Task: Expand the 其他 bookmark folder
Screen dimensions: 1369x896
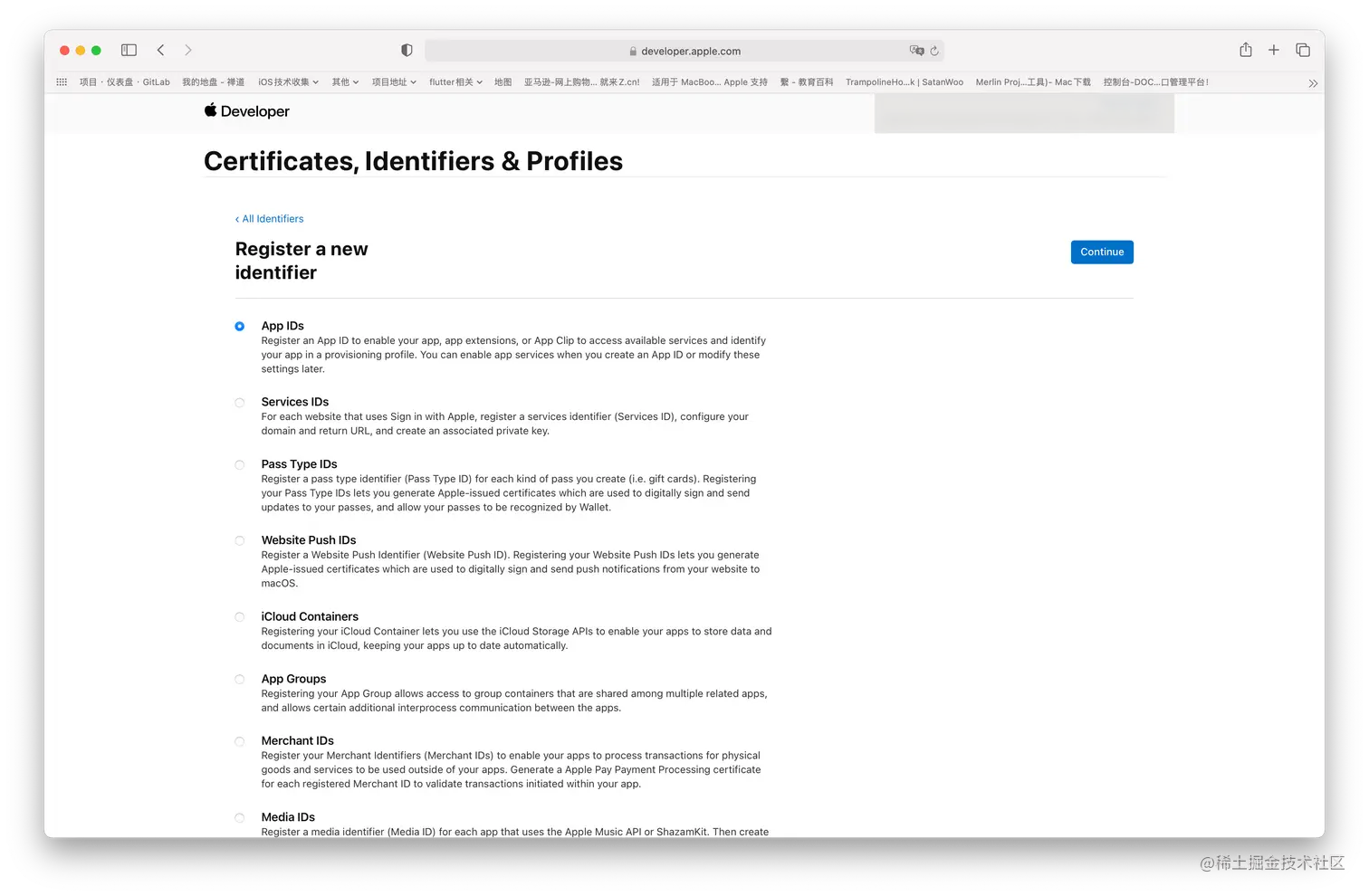Action: pos(345,82)
